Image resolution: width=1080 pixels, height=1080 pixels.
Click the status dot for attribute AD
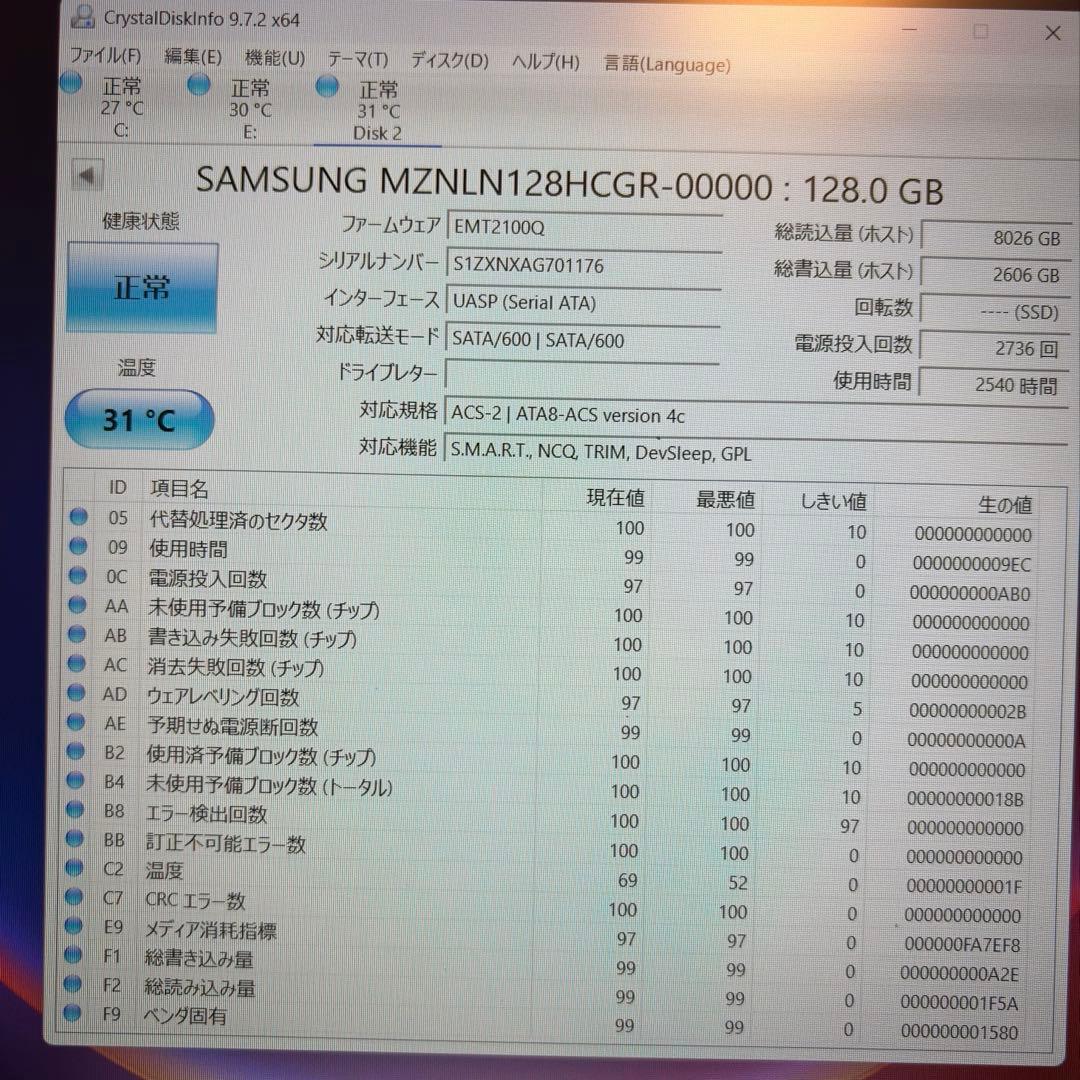[76, 692]
